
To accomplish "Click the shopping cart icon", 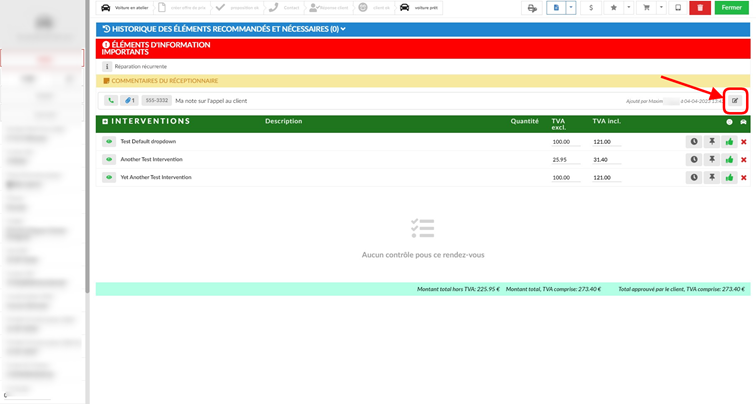I will point(647,8).
